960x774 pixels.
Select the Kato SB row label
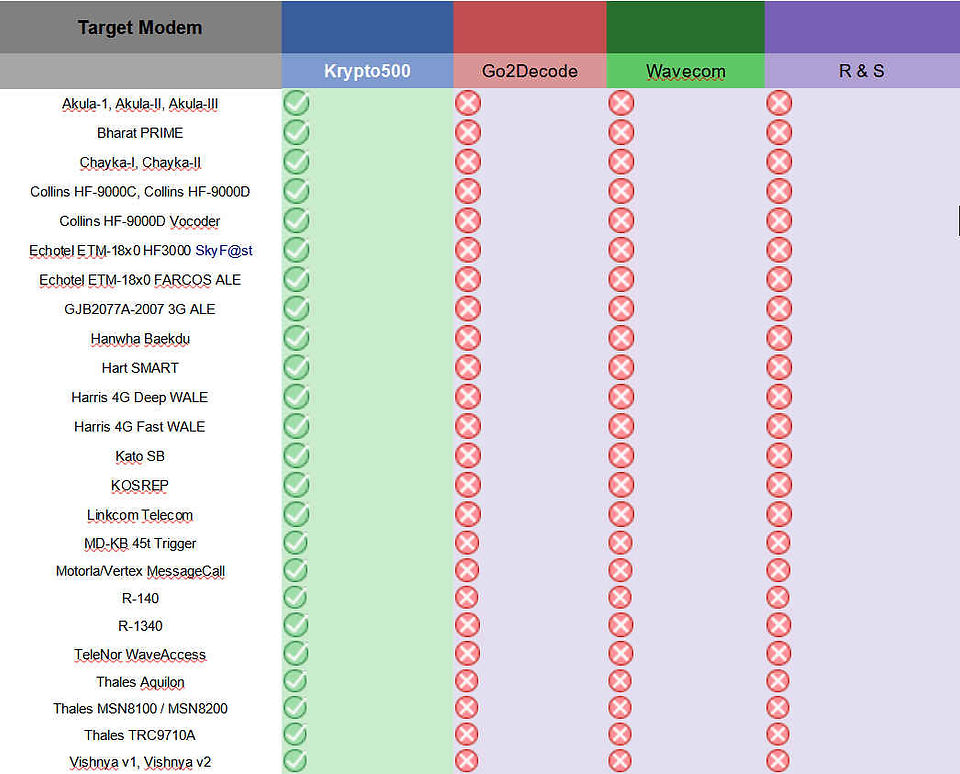coord(140,456)
